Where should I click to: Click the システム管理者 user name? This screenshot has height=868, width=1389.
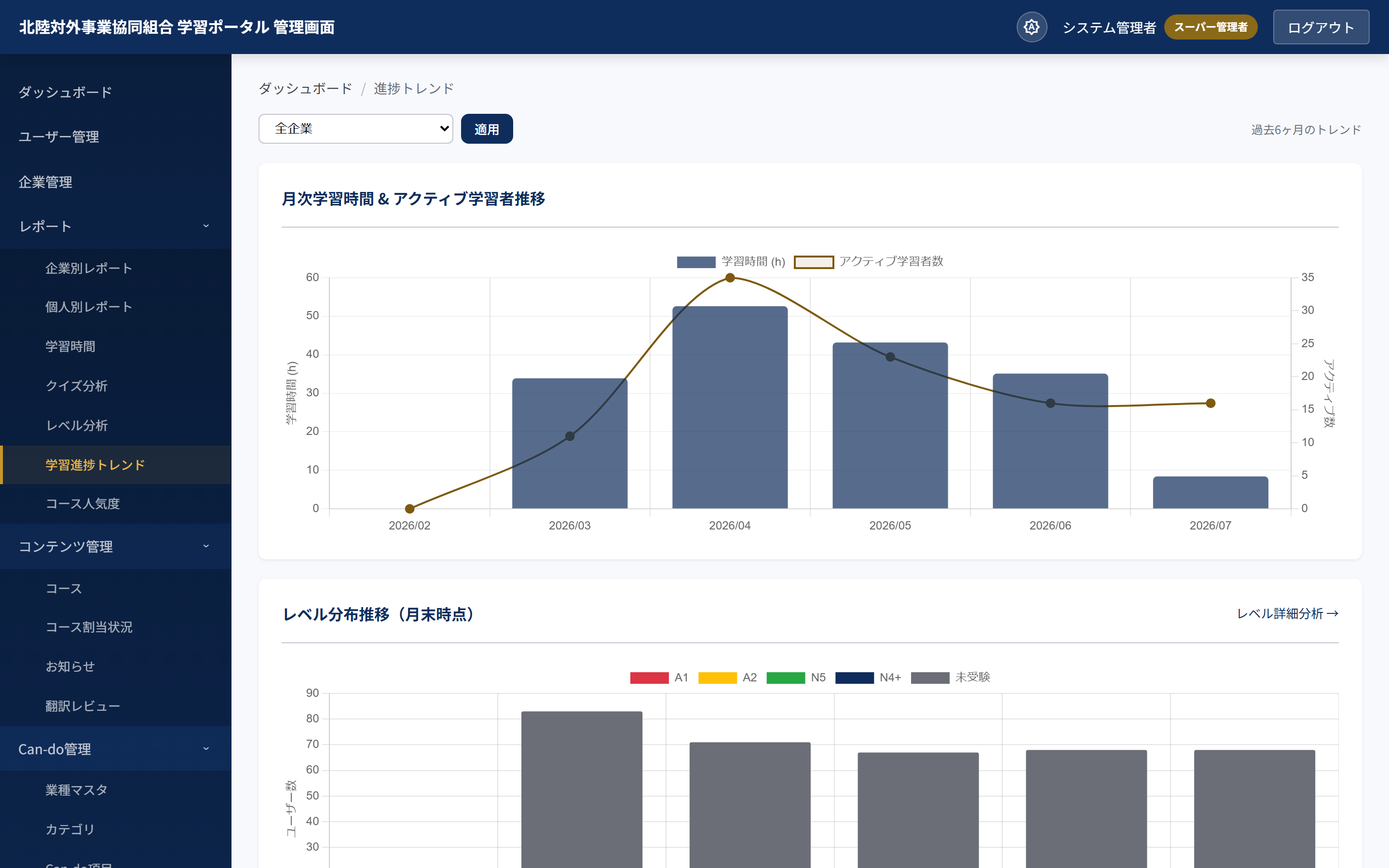click(x=1108, y=27)
